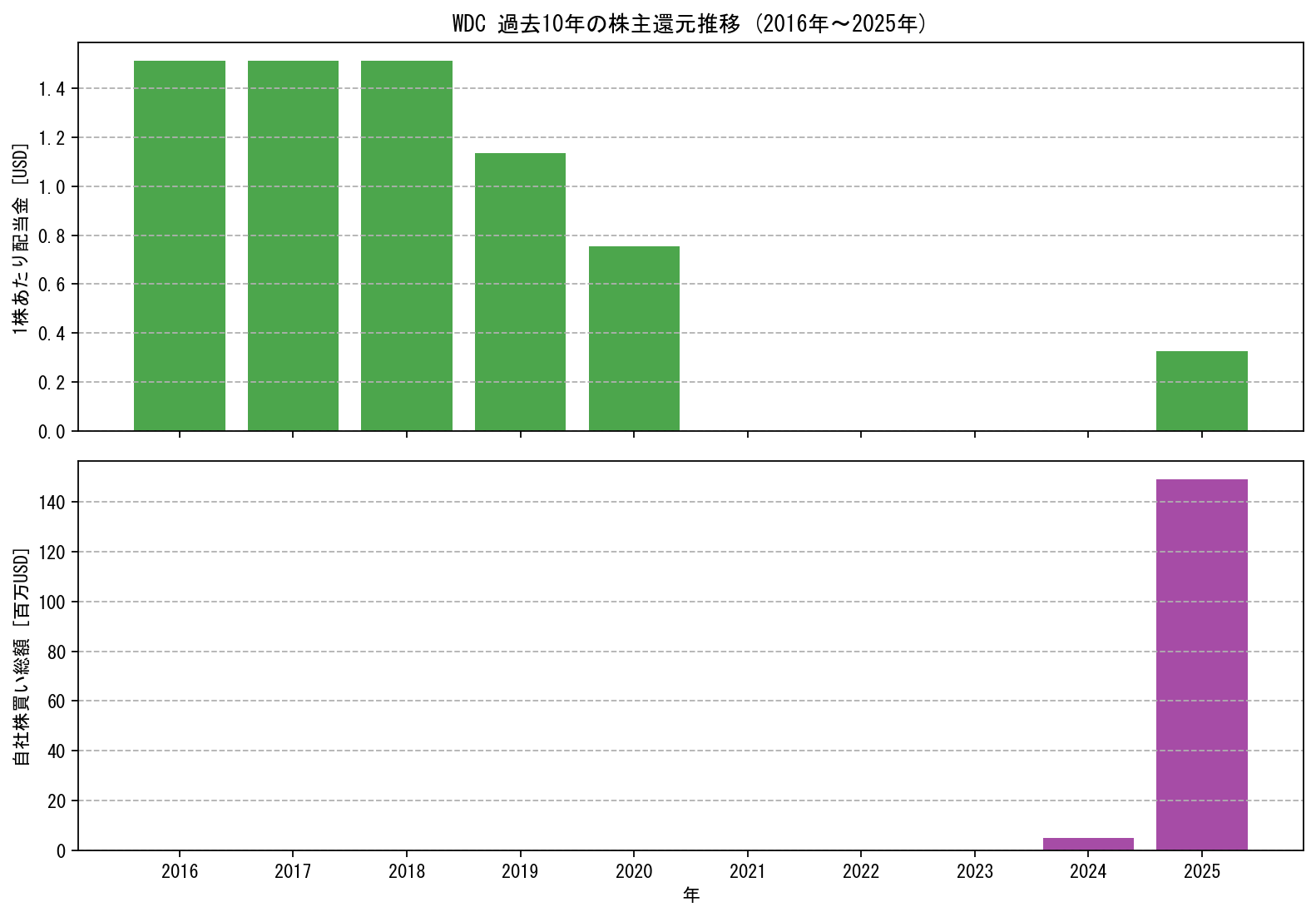Click the 2020 dividend bar

[634, 339]
